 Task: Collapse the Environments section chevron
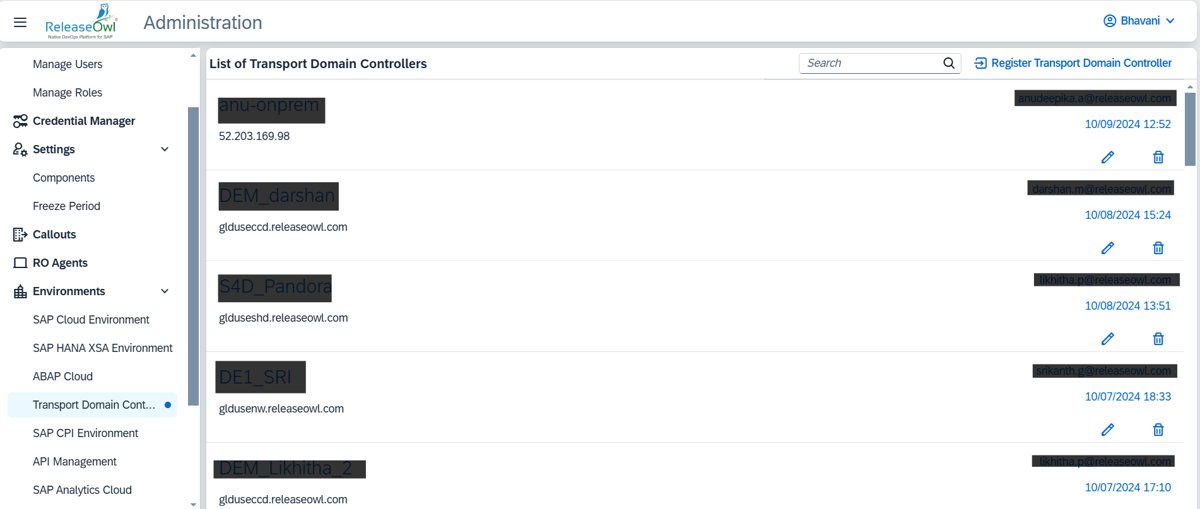click(165, 292)
